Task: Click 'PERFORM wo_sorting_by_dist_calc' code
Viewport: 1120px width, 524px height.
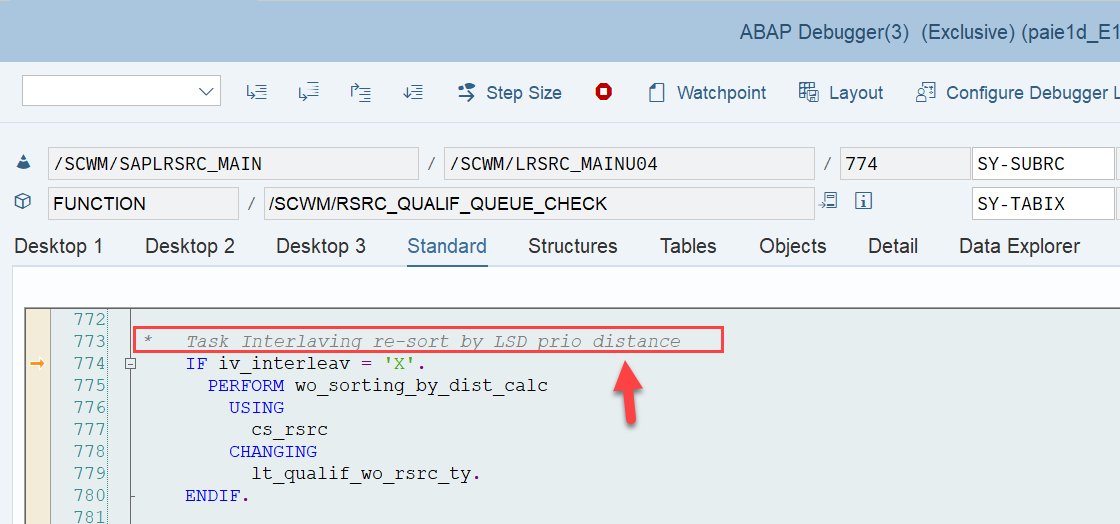Action: (378, 386)
